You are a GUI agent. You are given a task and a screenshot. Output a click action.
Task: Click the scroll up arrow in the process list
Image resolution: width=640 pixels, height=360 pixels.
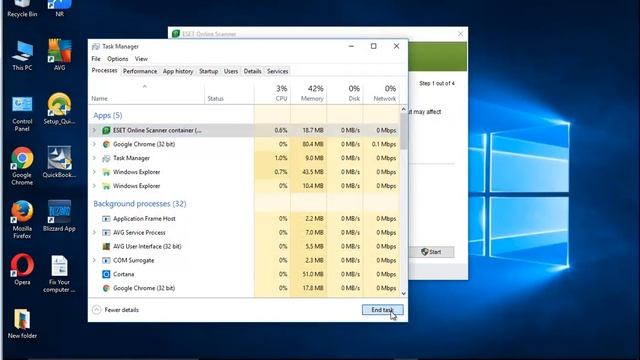pyautogui.click(x=404, y=109)
